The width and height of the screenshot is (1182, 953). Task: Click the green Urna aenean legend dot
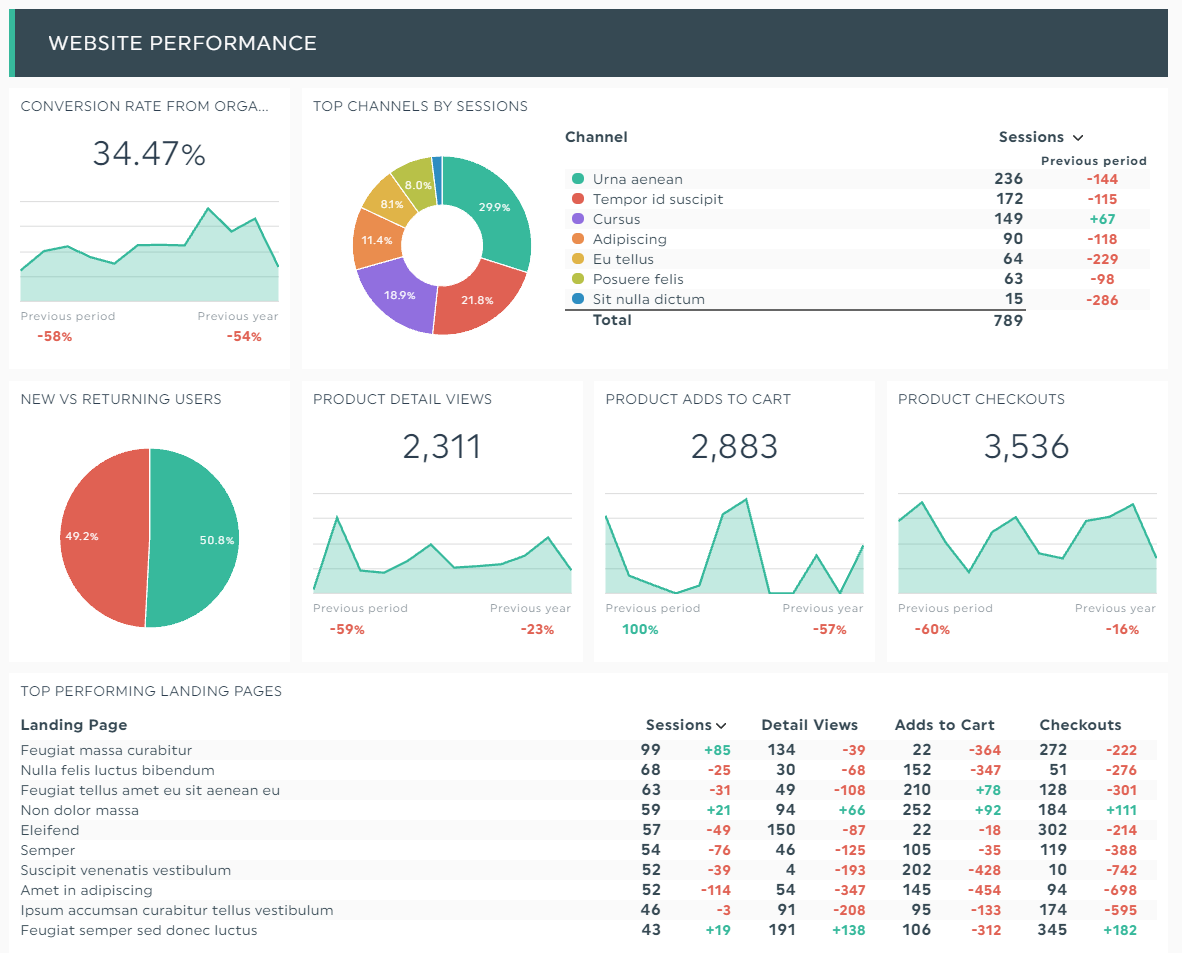coord(577,179)
